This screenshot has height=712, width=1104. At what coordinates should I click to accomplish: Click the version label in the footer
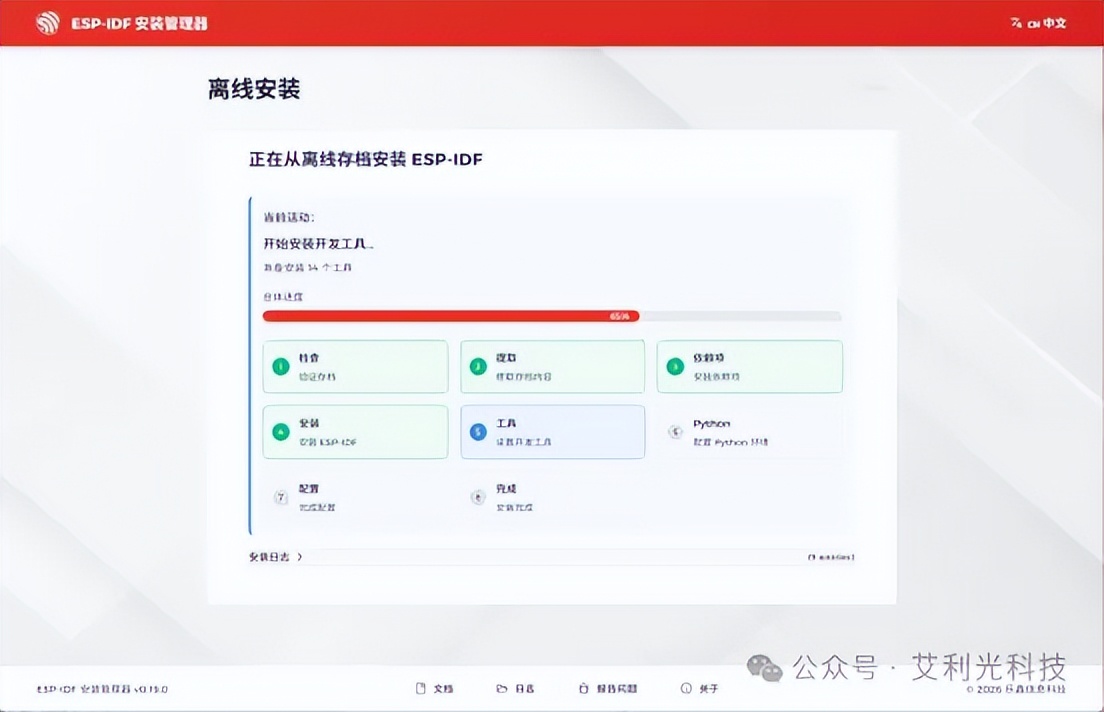pyautogui.click(x=102, y=689)
